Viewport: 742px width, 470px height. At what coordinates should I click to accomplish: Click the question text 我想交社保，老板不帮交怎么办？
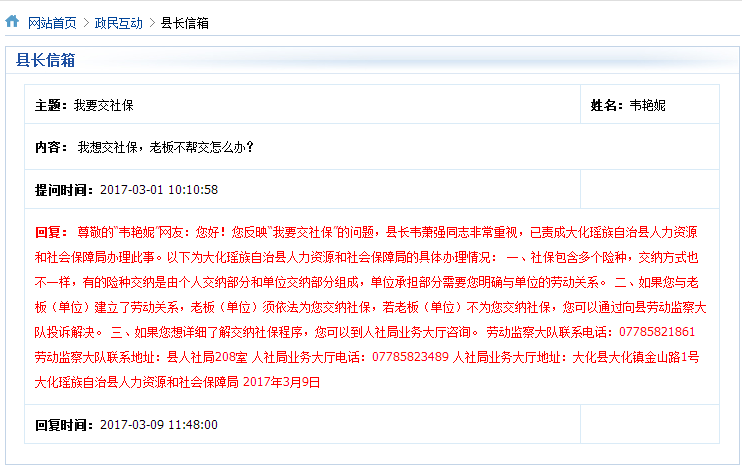pyautogui.click(x=166, y=147)
